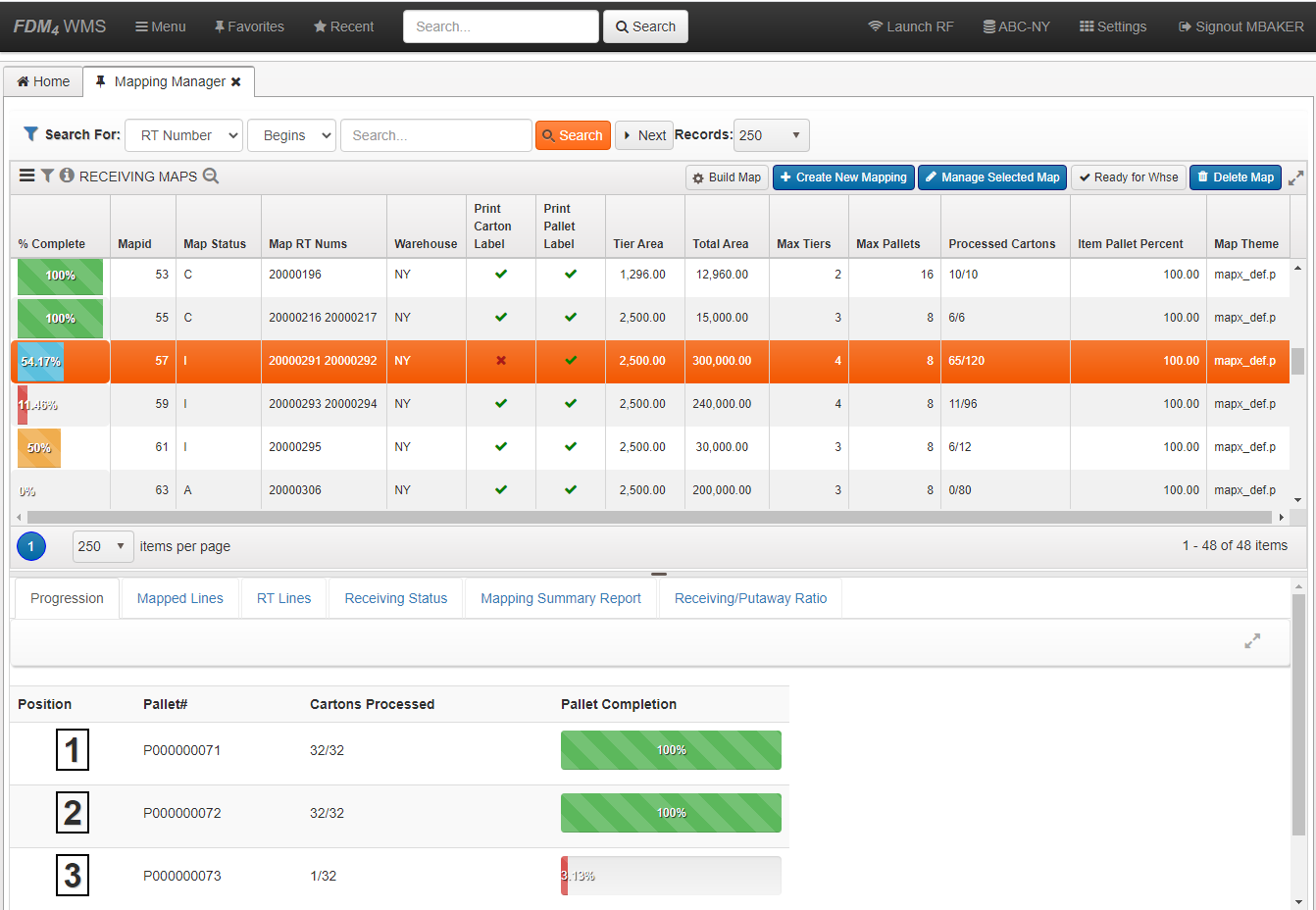Viewport: 1316px width, 910px height.
Task: Click Print Carton Label checkmark in row 55
Action: 501,318
